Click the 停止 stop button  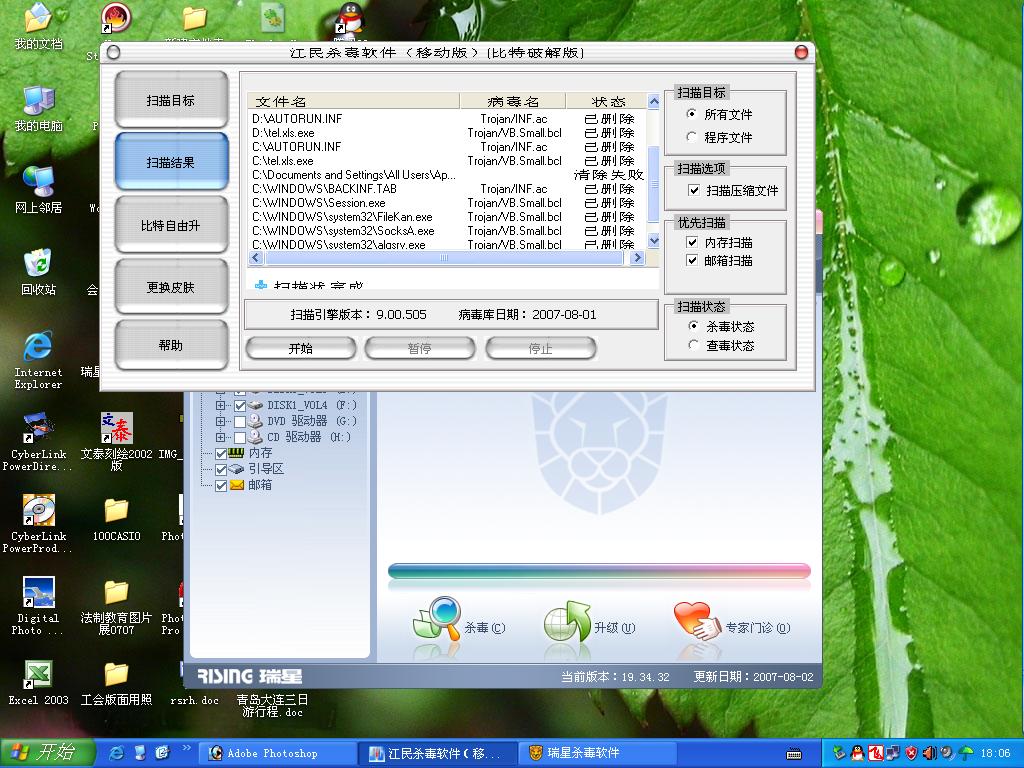point(541,348)
